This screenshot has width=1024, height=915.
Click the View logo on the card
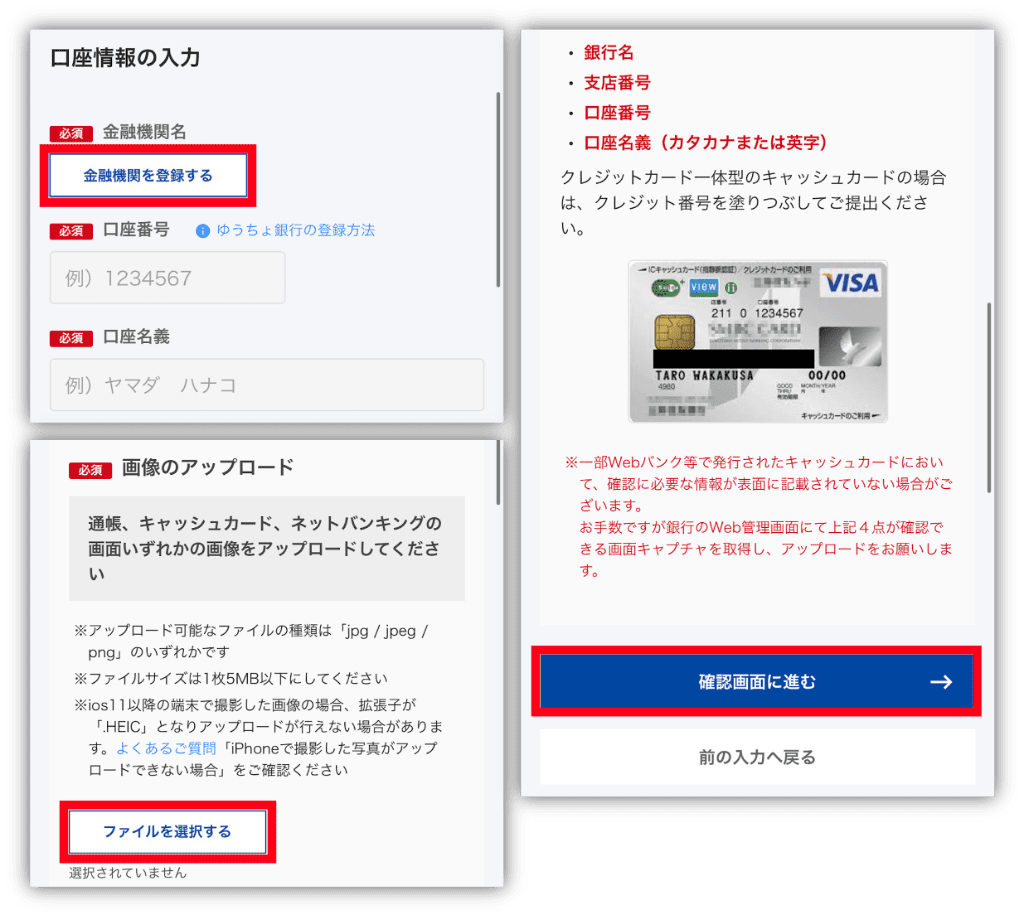702,287
